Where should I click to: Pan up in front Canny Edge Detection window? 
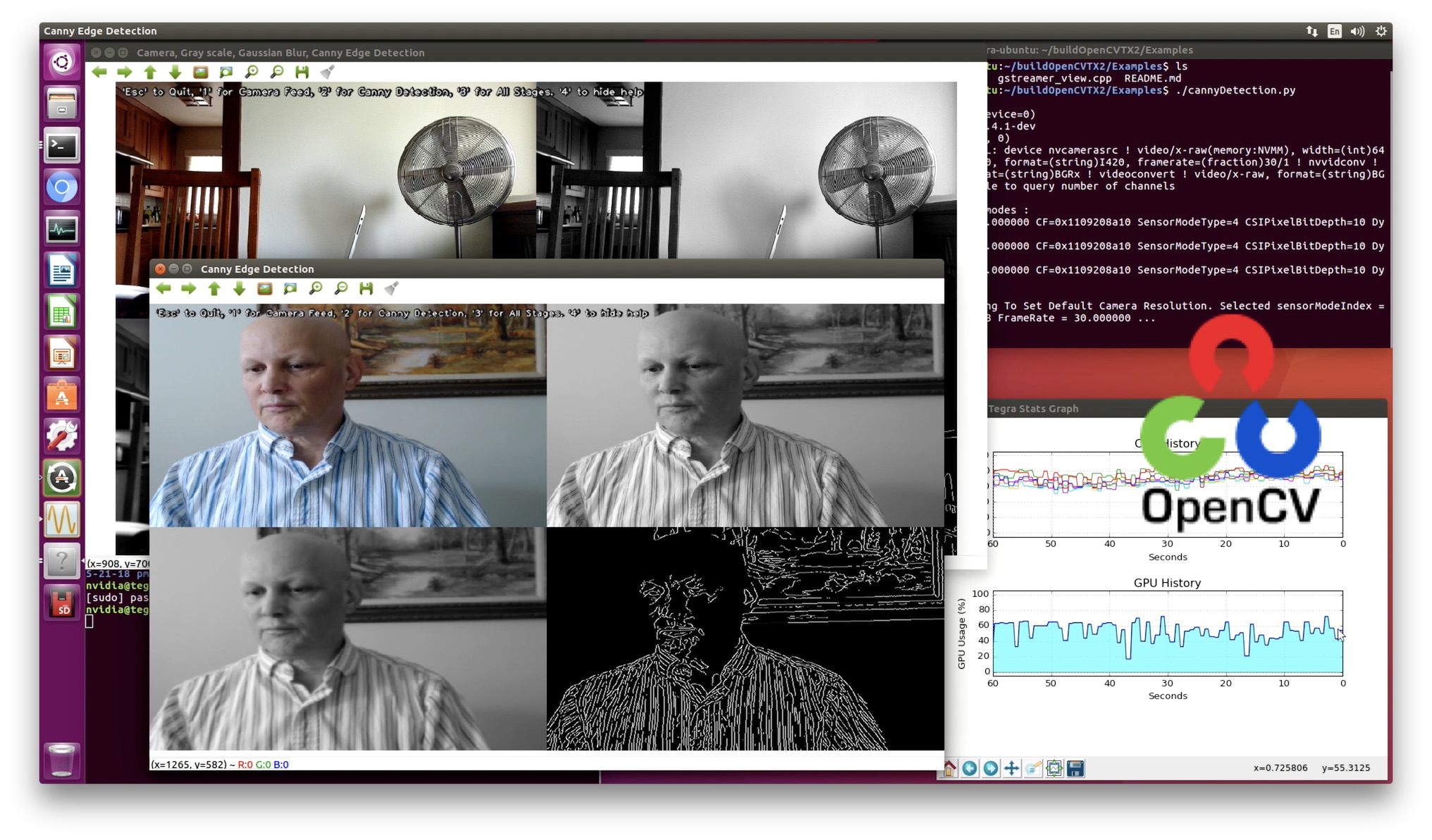click(x=214, y=288)
